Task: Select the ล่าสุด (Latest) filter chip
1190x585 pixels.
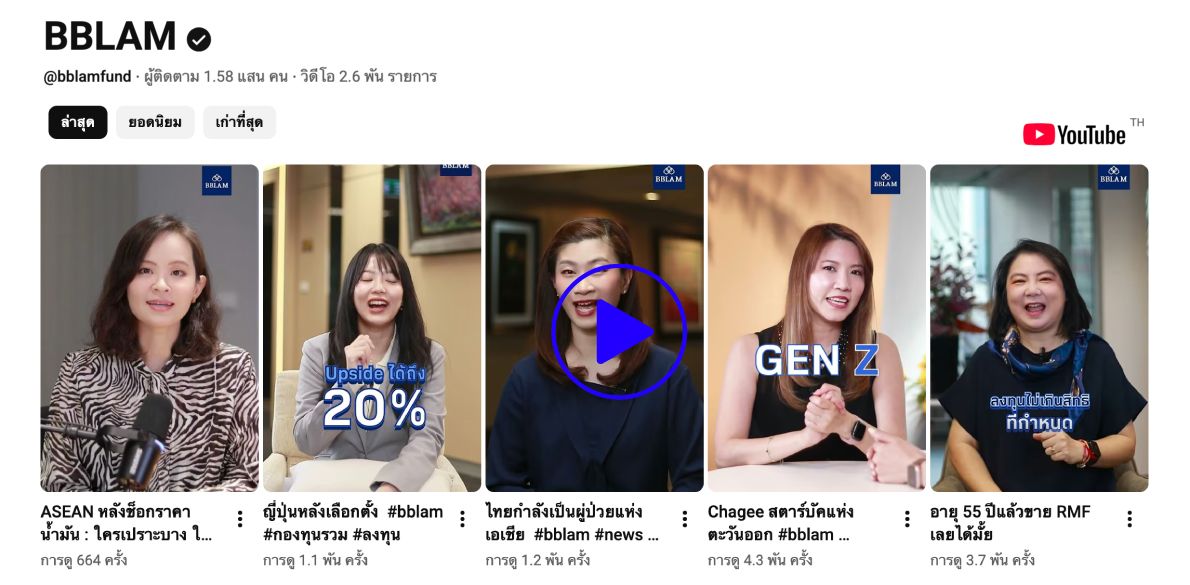Action: click(78, 122)
